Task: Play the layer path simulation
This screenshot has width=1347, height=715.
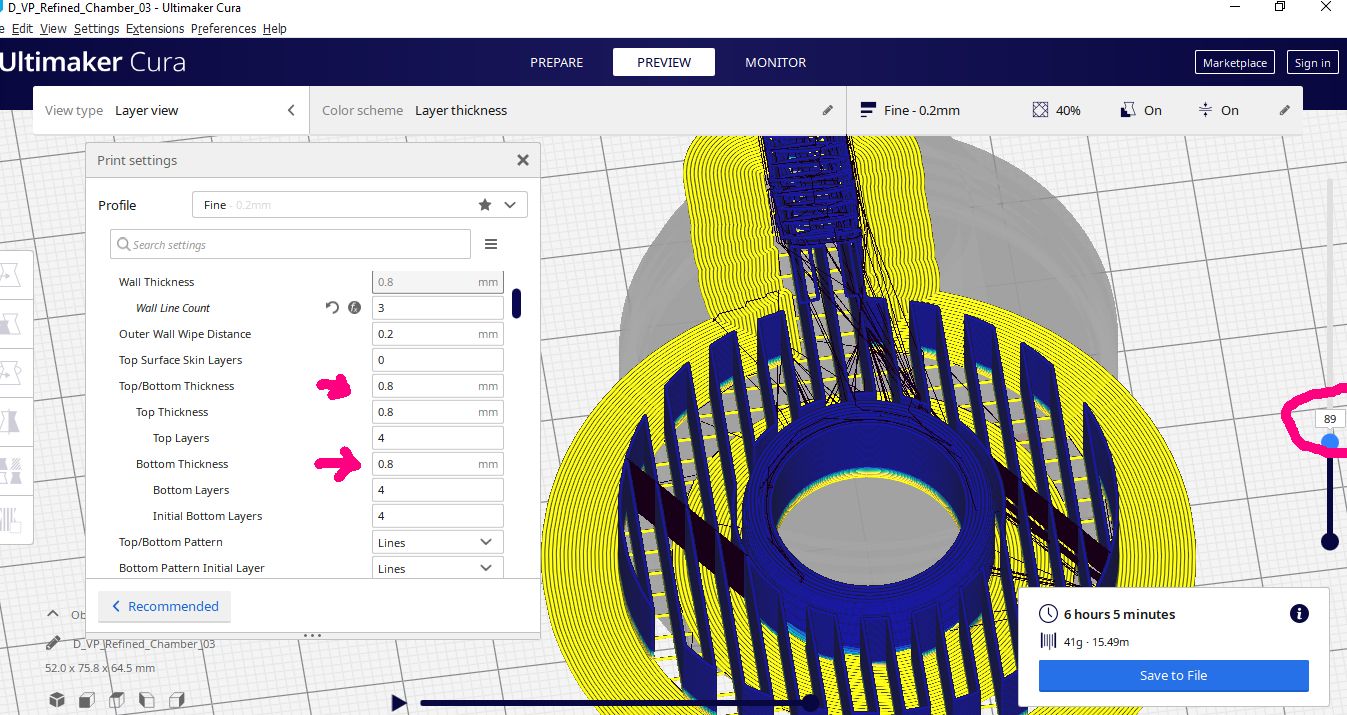Action: (398, 703)
